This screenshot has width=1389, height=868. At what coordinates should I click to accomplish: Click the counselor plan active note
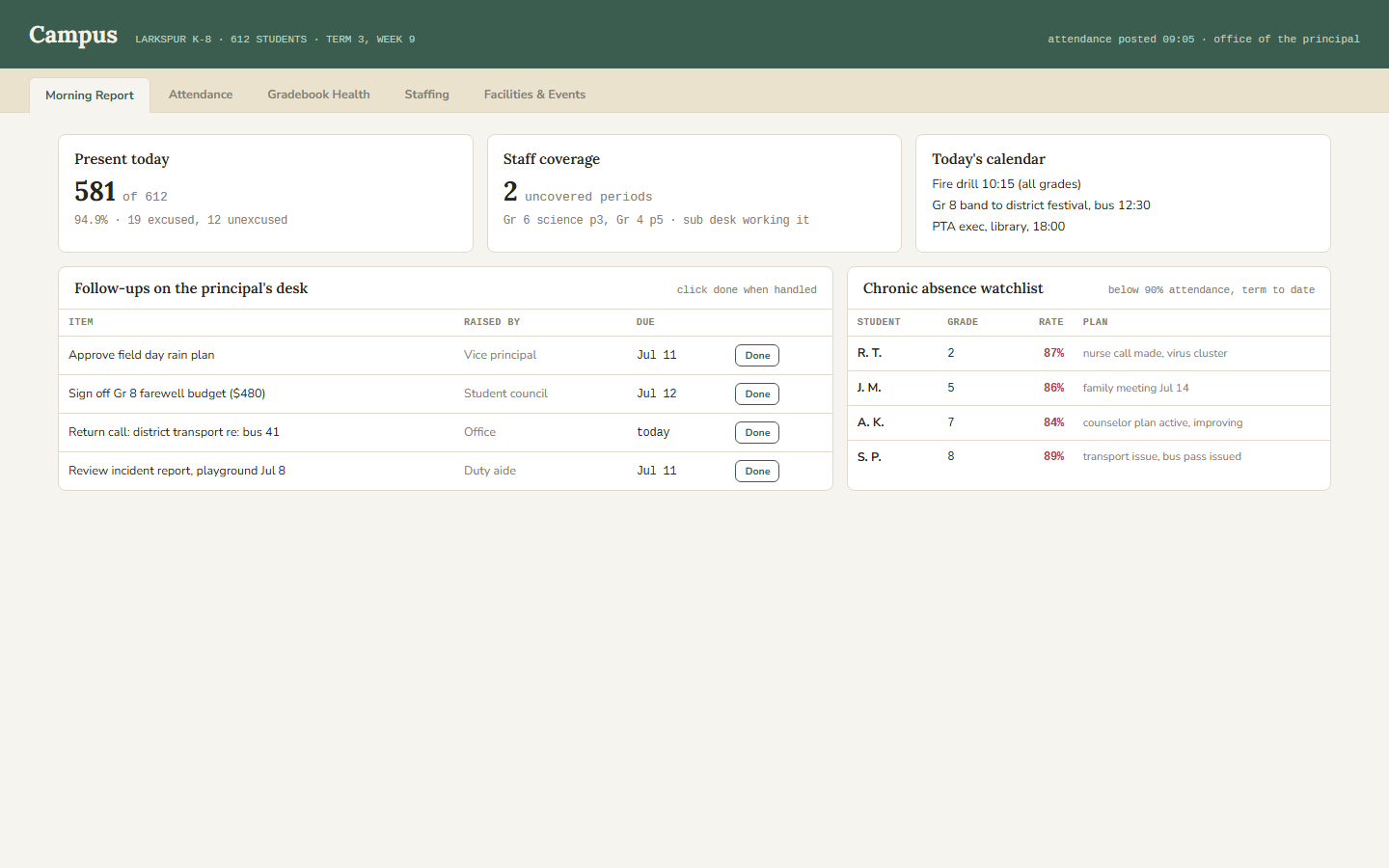tap(1162, 422)
